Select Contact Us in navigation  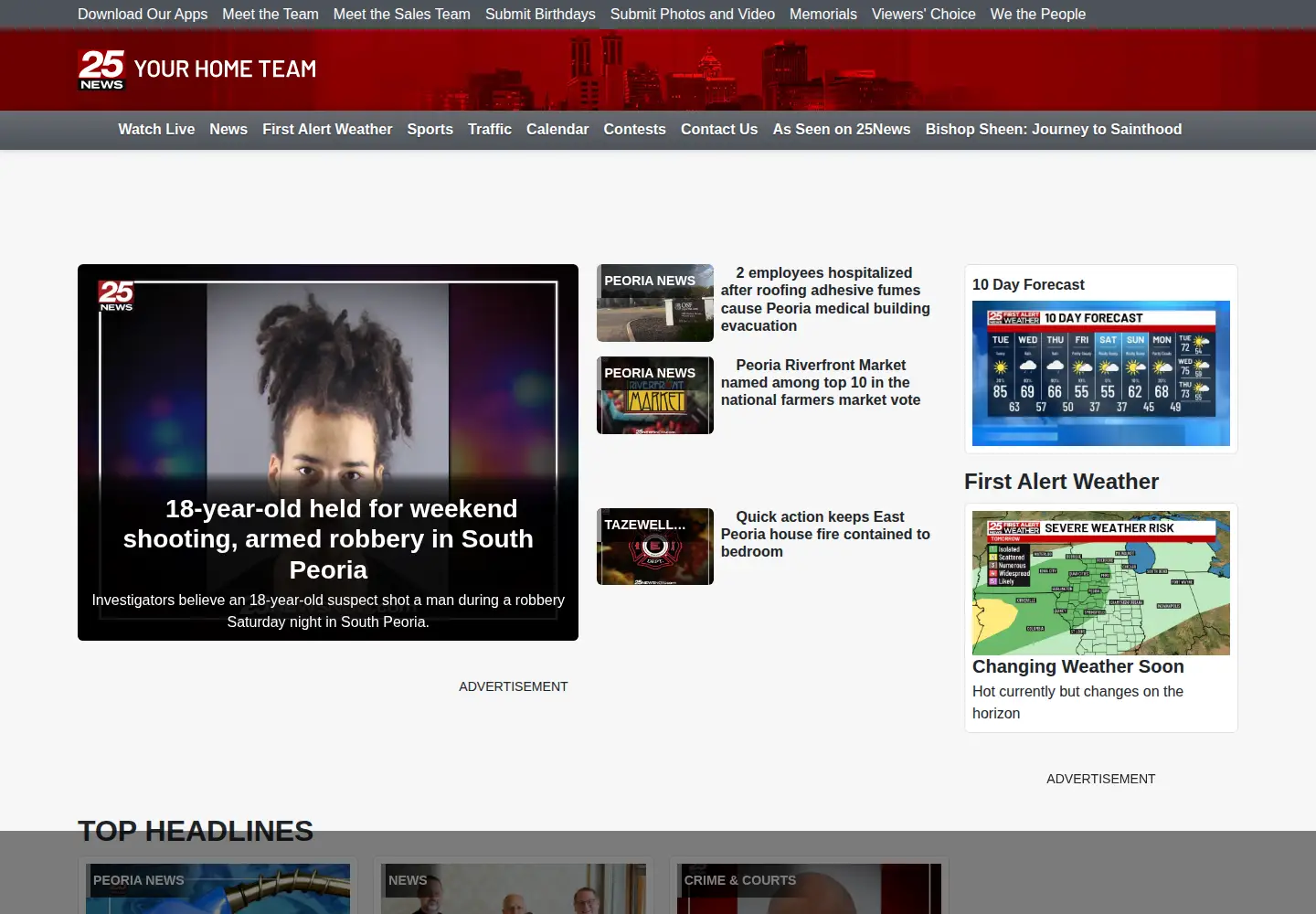pos(719,130)
